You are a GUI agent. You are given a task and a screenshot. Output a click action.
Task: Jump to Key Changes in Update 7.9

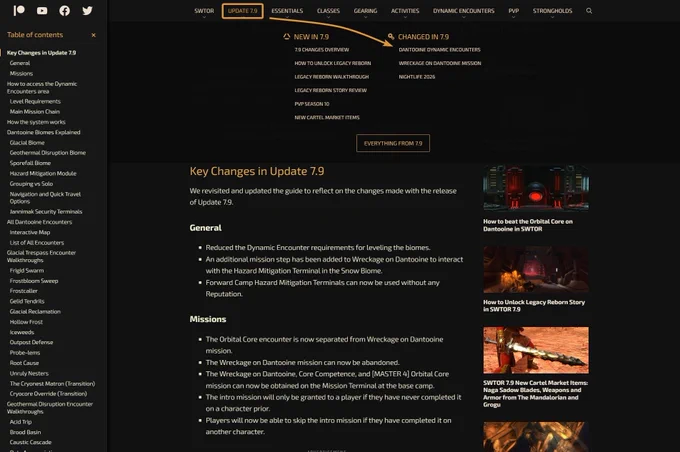point(41,53)
